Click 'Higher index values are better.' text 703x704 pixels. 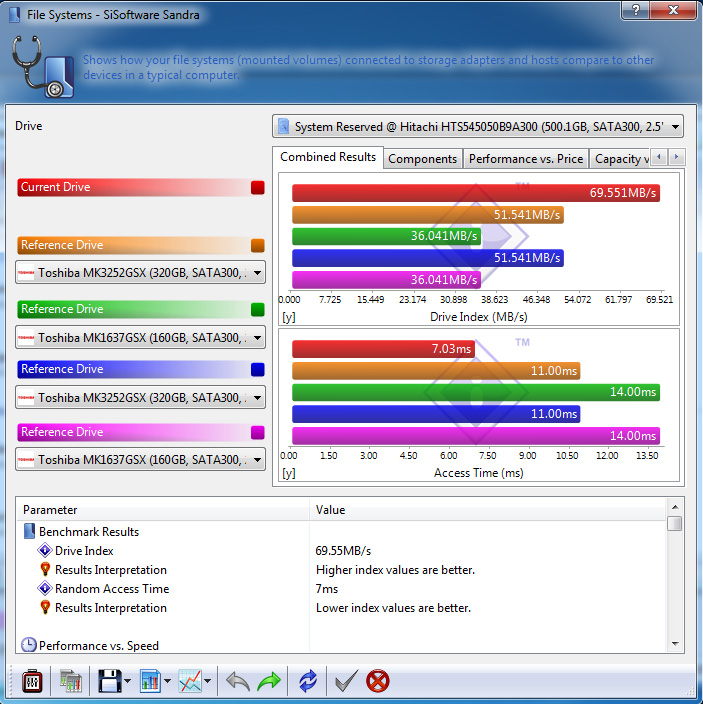(395, 570)
